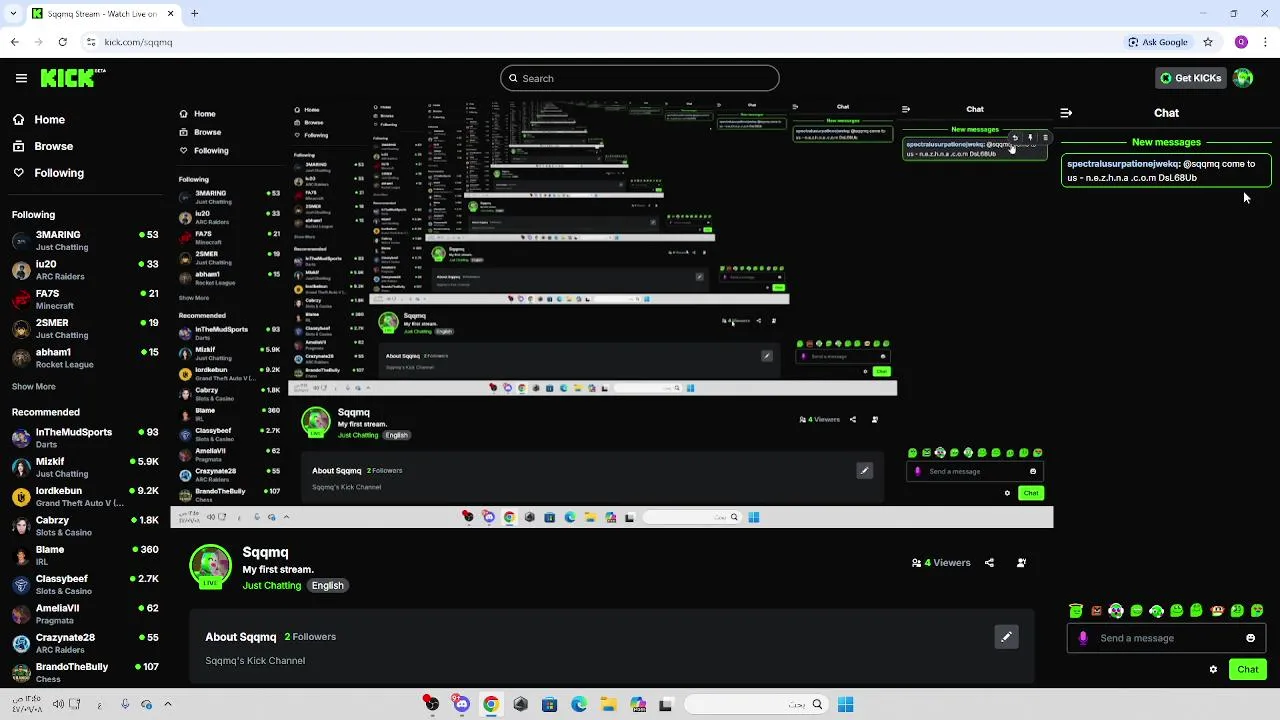The width and height of the screenshot is (1280, 720).
Task: Click browser back arrow
Action: click(x=14, y=42)
